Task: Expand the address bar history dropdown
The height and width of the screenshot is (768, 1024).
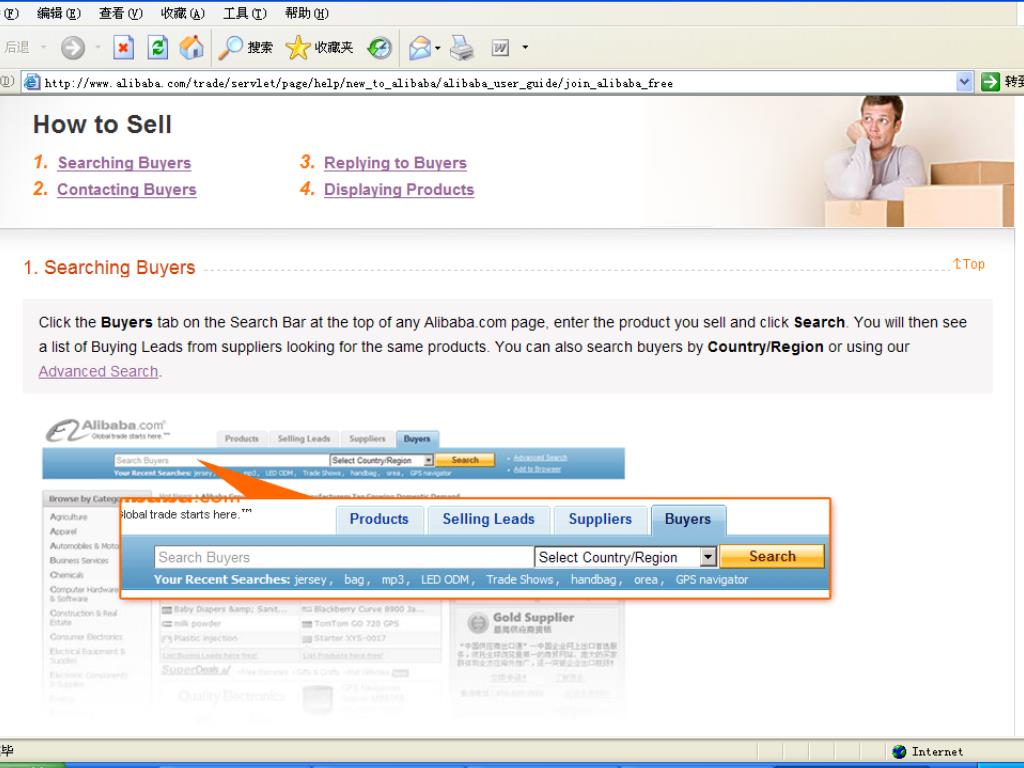Action: pyautogui.click(x=964, y=82)
